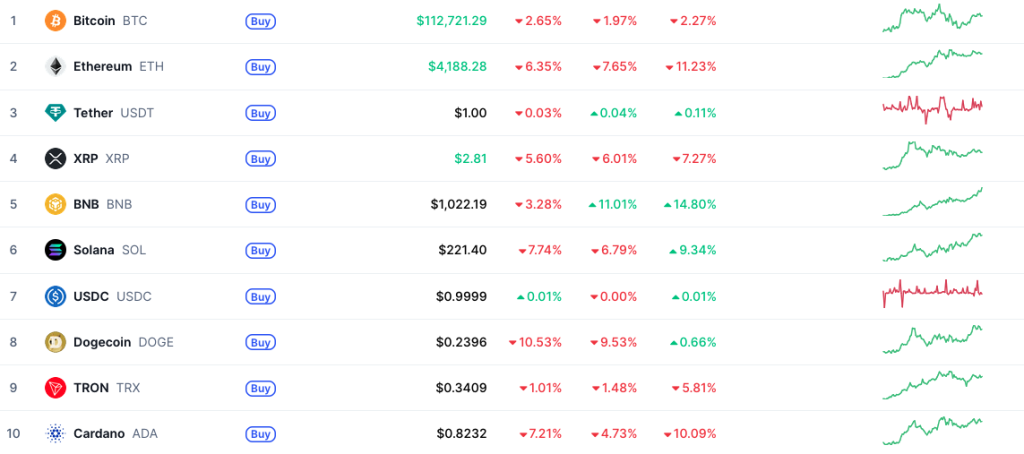View the Tether red sparkline chart
1024x454 pixels.
(932, 106)
